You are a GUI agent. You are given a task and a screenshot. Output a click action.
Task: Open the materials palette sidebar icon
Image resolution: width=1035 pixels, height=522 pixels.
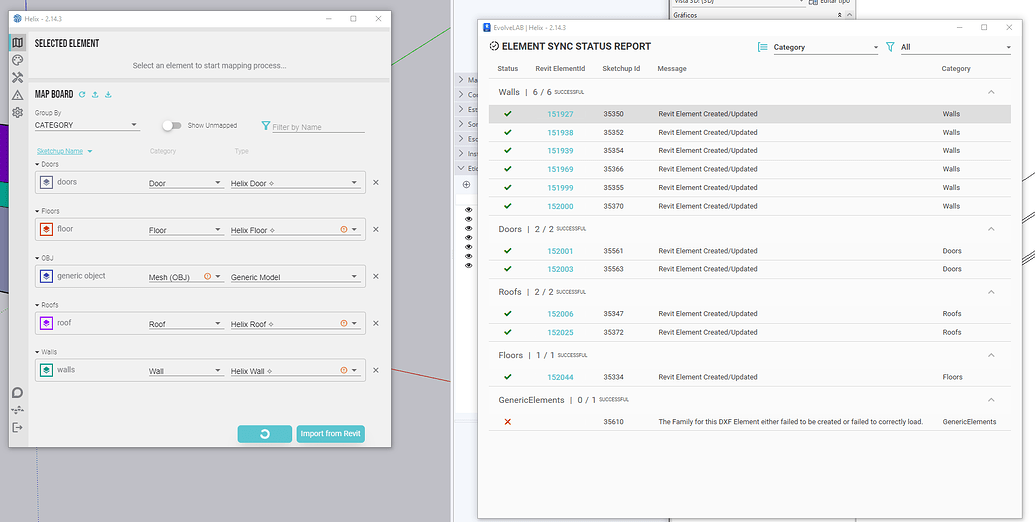pyautogui.click(x=17, y=60)
